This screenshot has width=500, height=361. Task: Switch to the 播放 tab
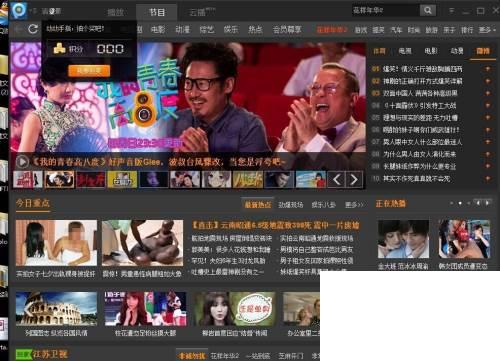pyautogui.click(x=116, y=12)
